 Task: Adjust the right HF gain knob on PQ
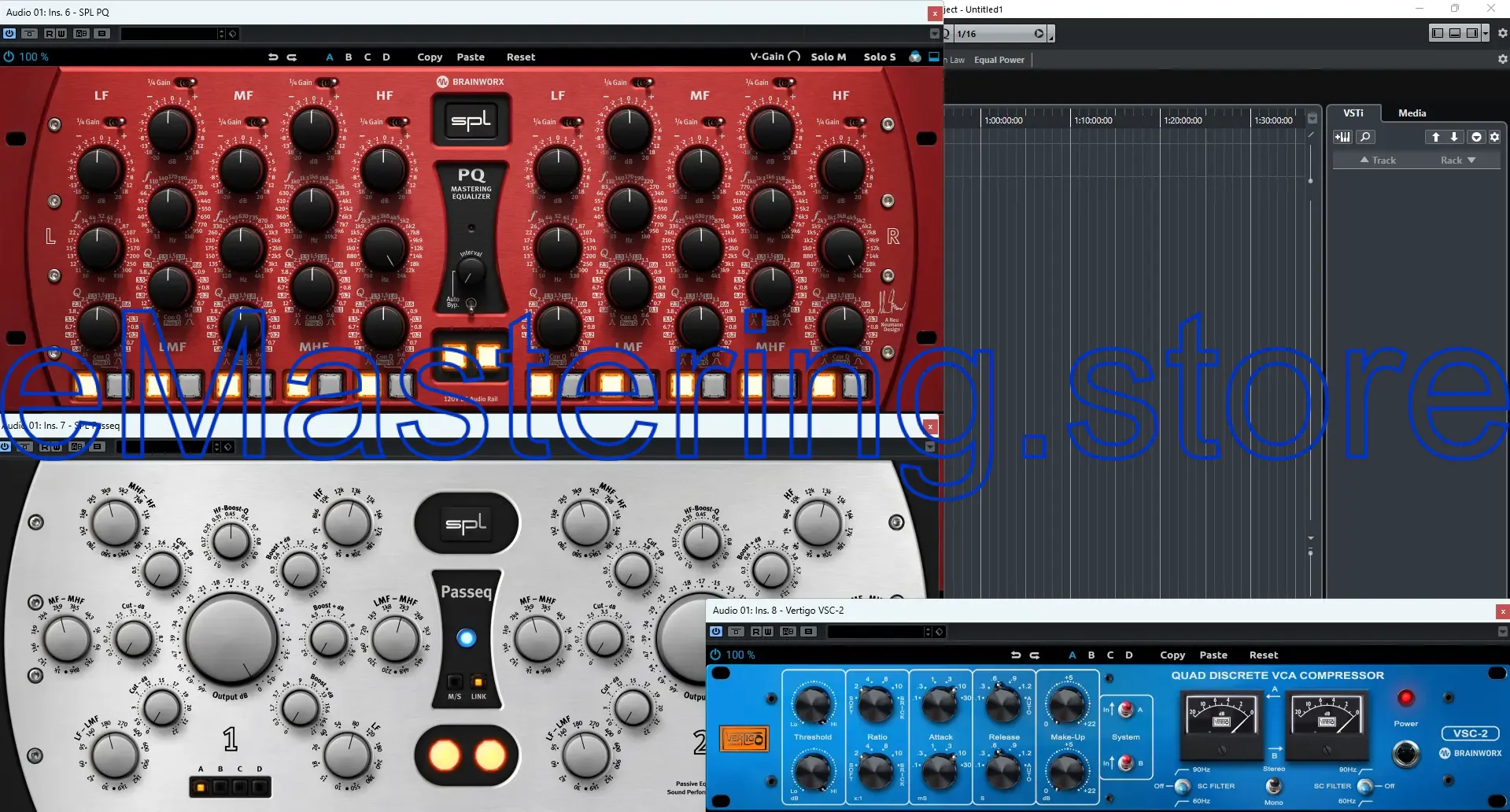(843, 169)
